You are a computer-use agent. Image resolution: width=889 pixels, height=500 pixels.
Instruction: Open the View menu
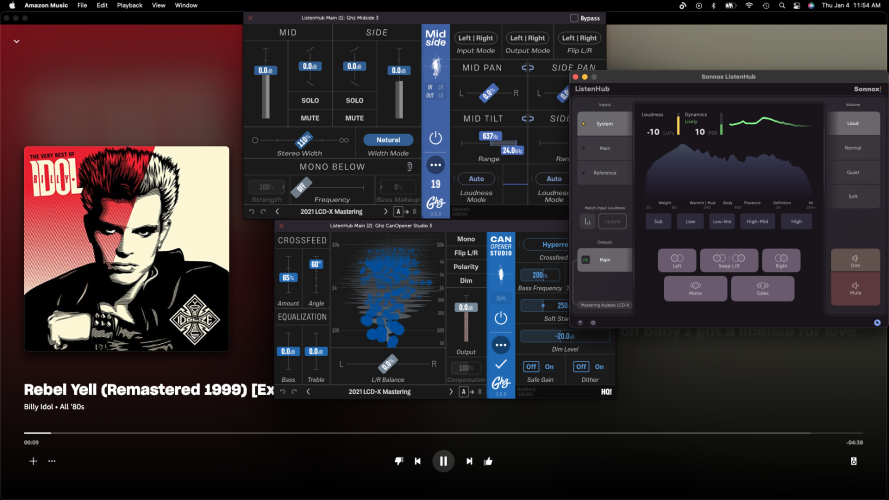[x=158, y=5]
